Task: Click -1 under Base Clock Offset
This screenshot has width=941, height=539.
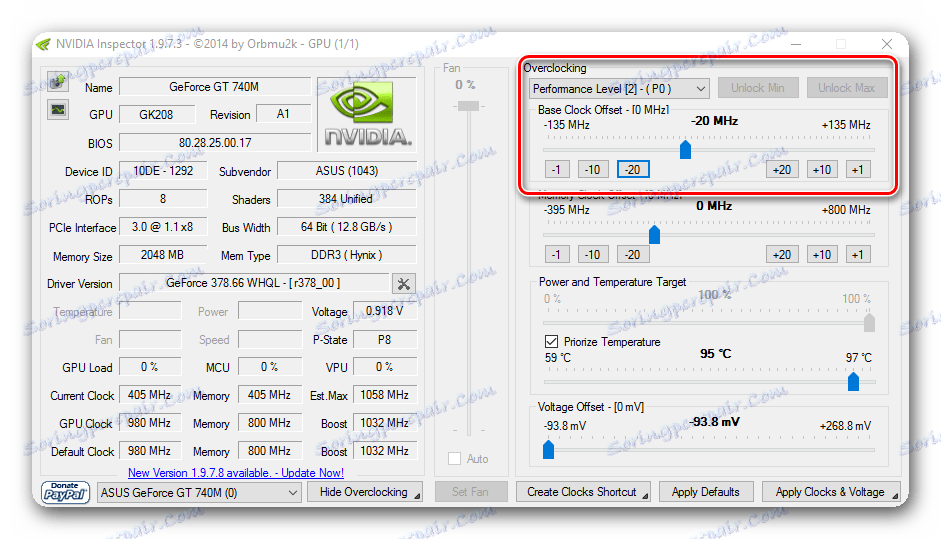Action: (x=557, y=170)
